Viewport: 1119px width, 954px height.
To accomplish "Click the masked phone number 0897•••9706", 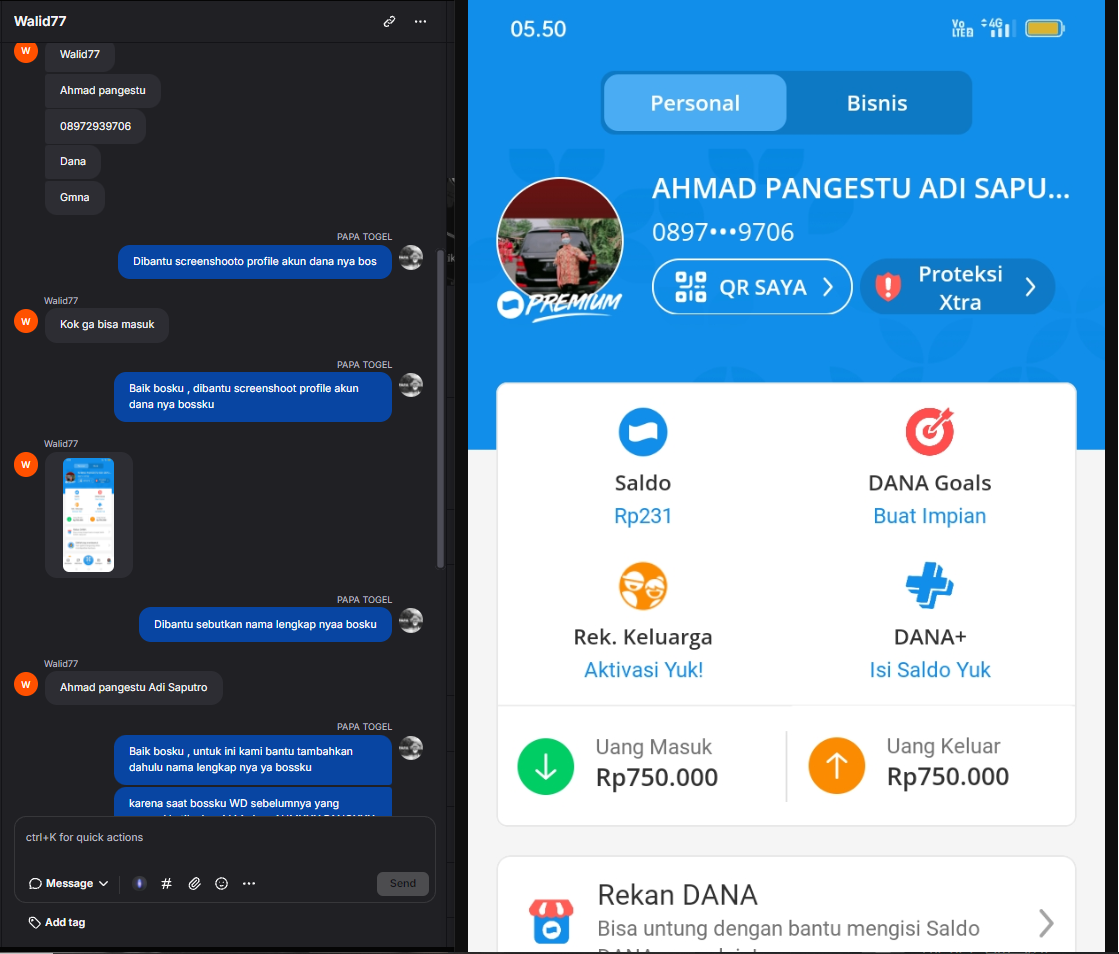I will click(x=723, y=232).
